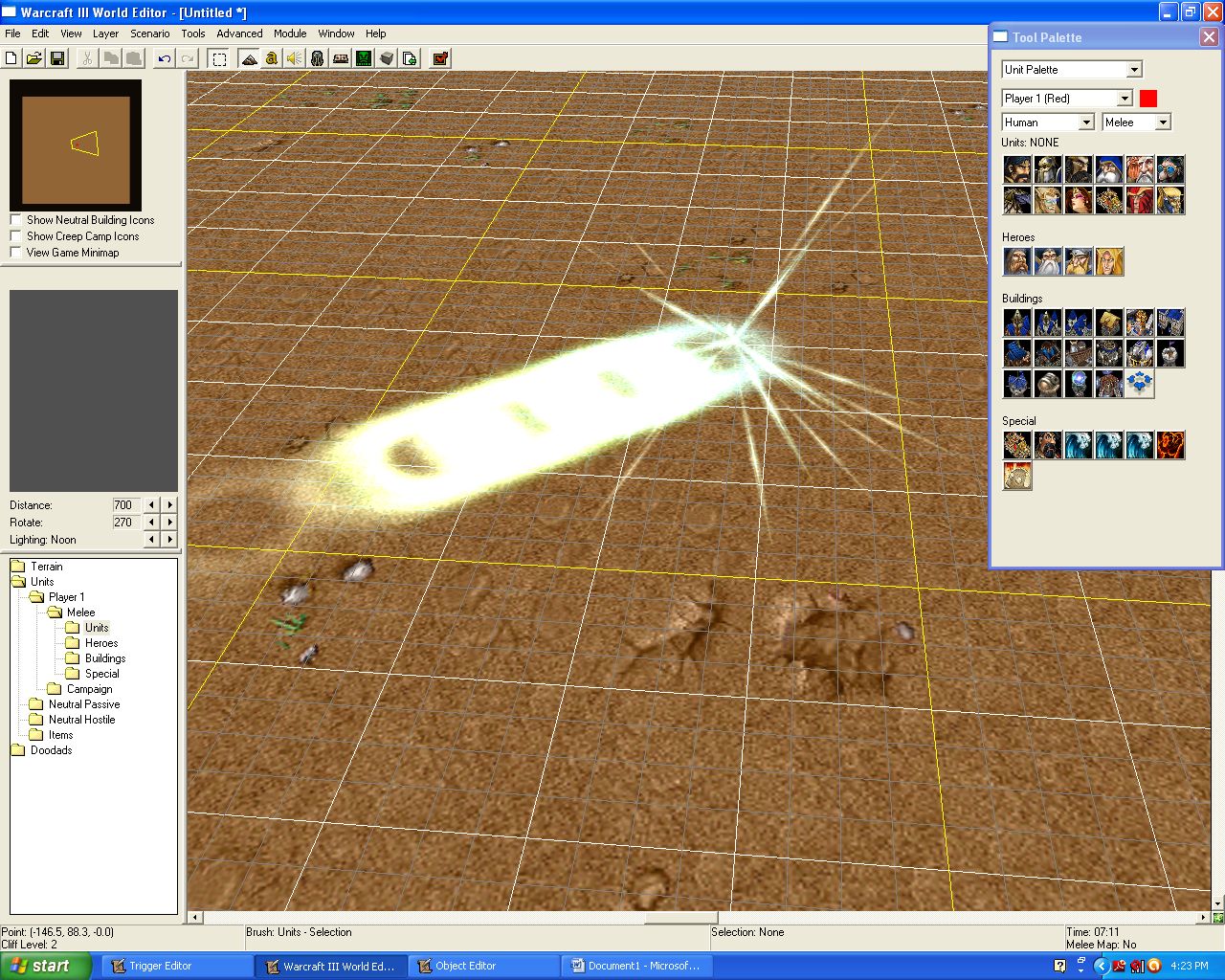Choose the Archmage hero icon
The image size is (1225, 980).
coord(1048,261)
